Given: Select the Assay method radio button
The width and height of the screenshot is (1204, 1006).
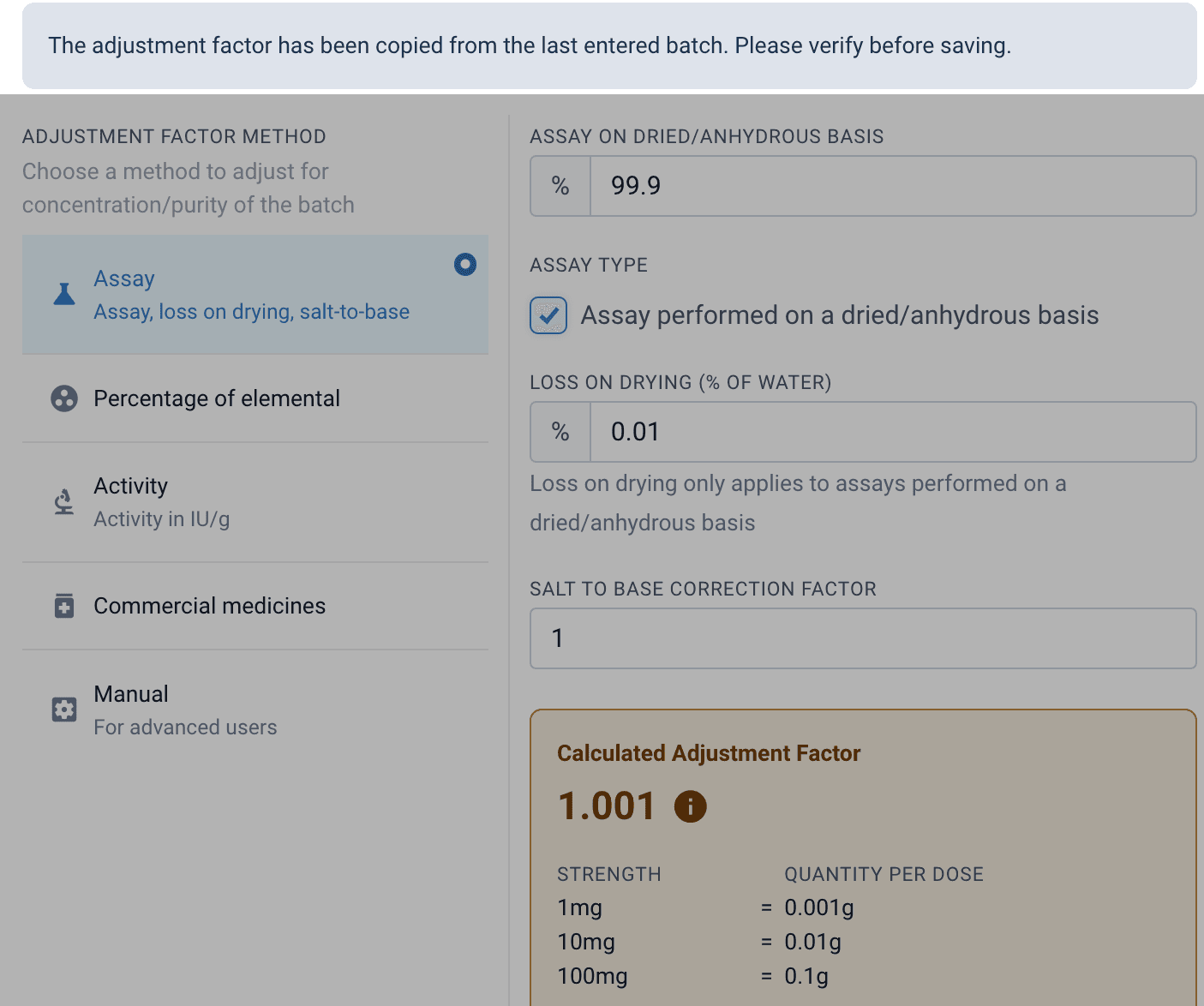Looking at the screenshot, I should (x=464, y=264).
